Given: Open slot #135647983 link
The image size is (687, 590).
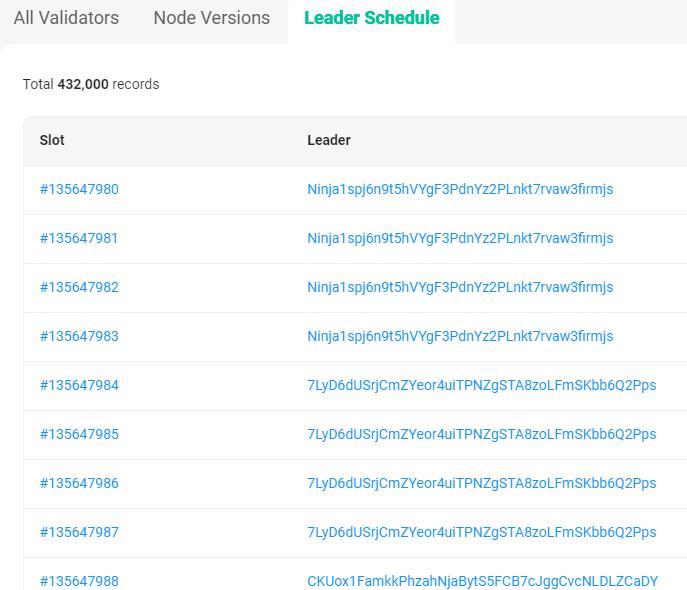Looking at the screenshot, I should click(79, 336).
